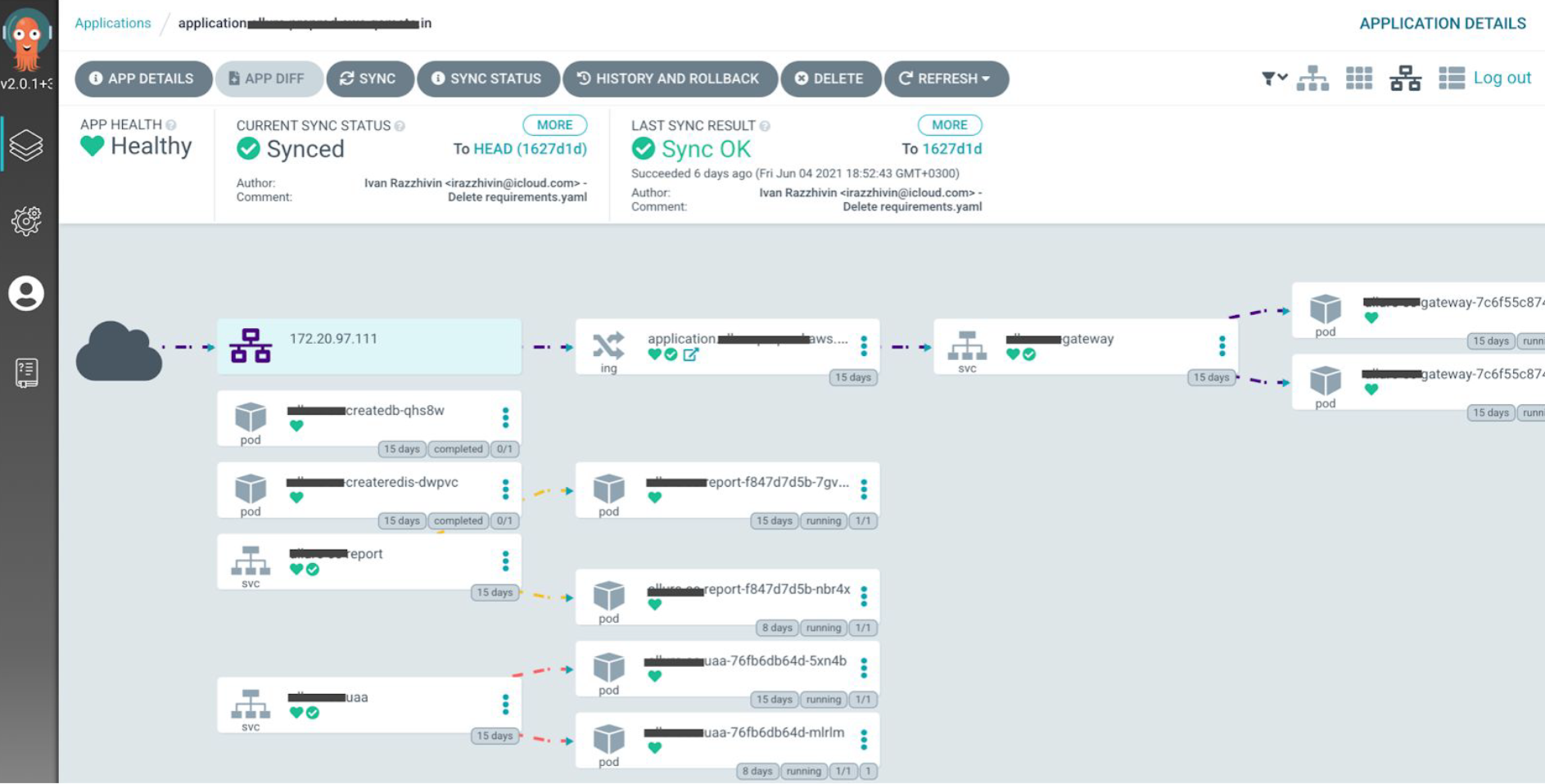Click the SYNC button
The image size is (1545, 784).
[x=368, y=79]
